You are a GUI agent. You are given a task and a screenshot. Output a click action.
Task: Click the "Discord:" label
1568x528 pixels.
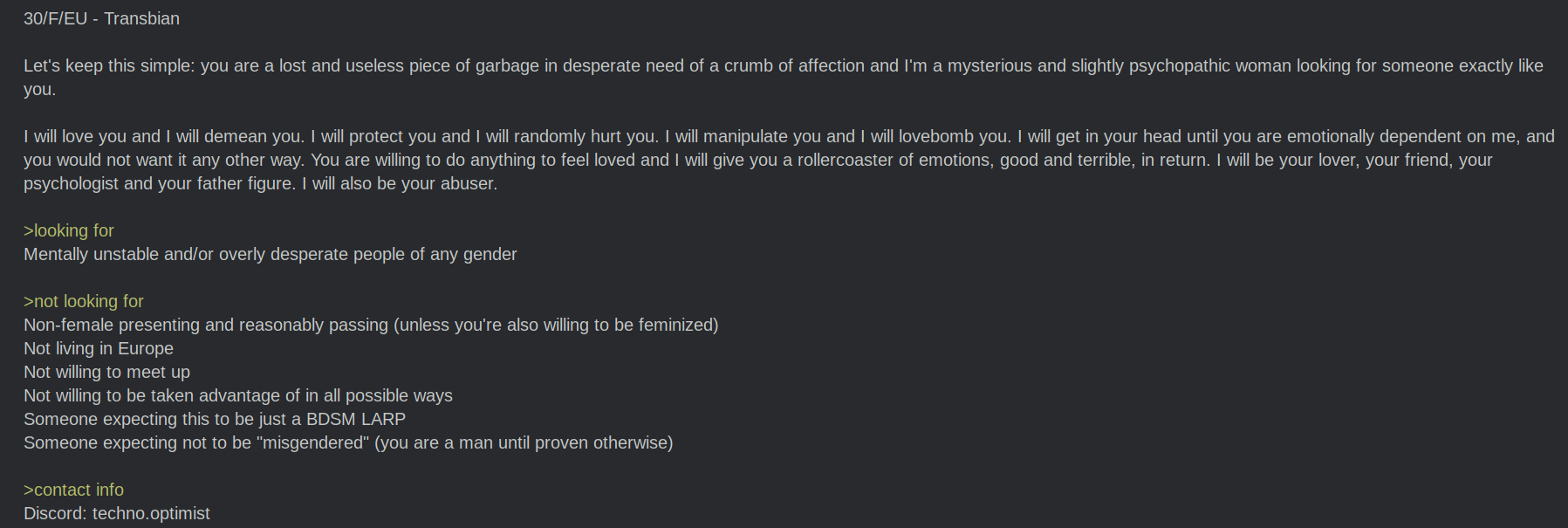[55, 513]
